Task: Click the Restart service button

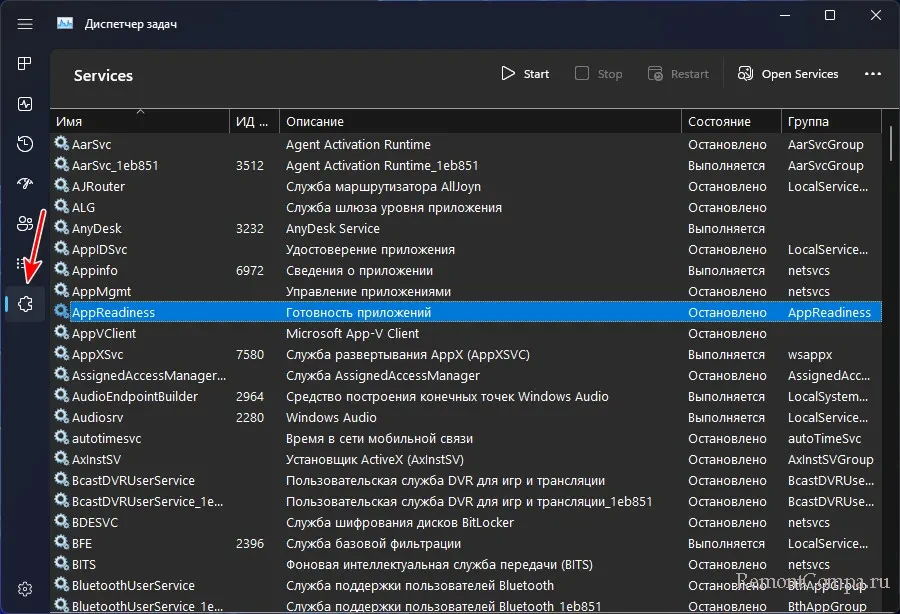Action: tap(678, 74)
